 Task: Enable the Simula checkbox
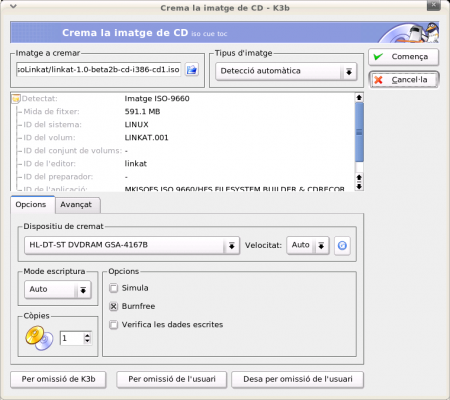tap(114, 288)
